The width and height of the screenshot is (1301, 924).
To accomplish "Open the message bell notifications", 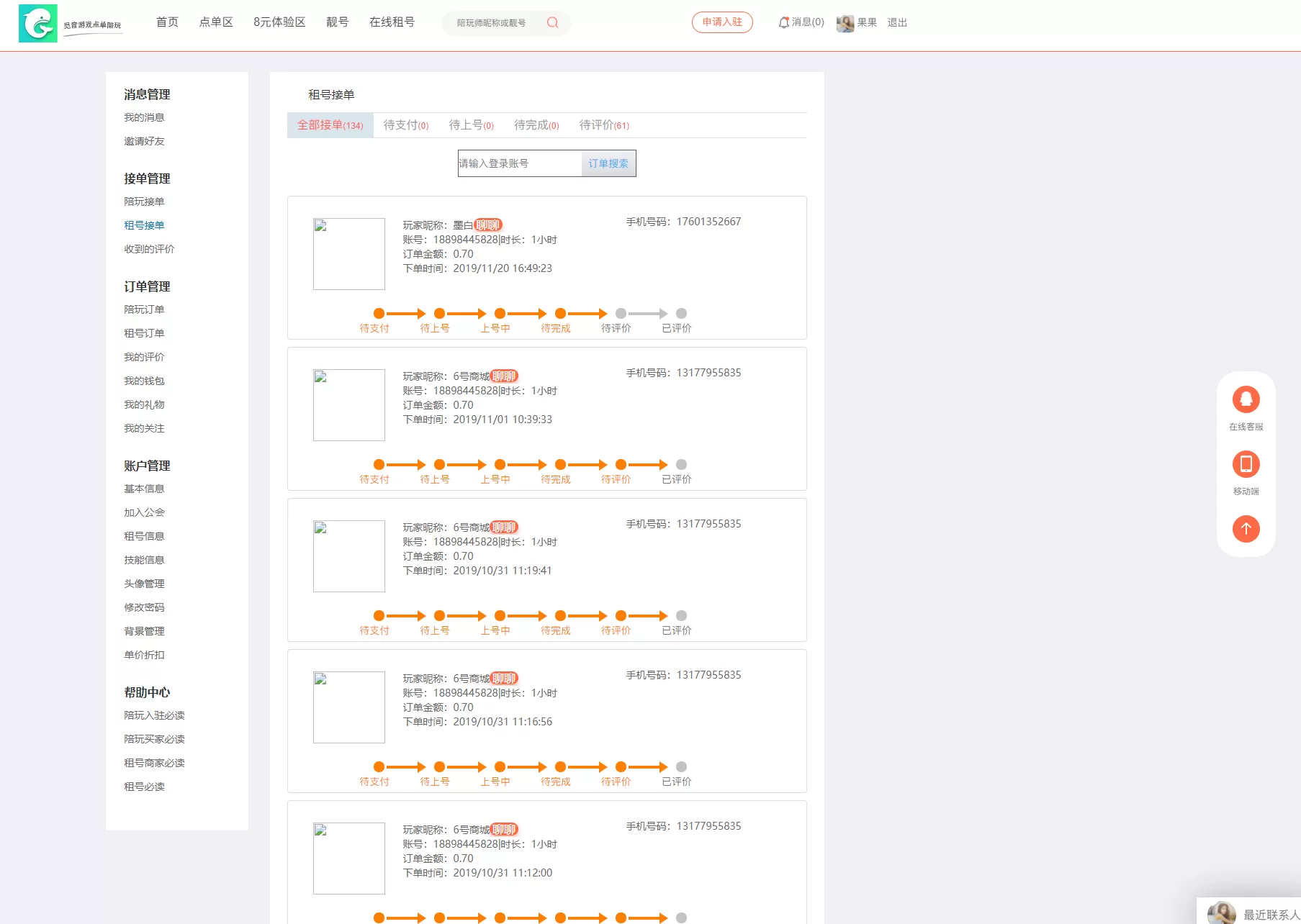I will (x=784, y=23).
